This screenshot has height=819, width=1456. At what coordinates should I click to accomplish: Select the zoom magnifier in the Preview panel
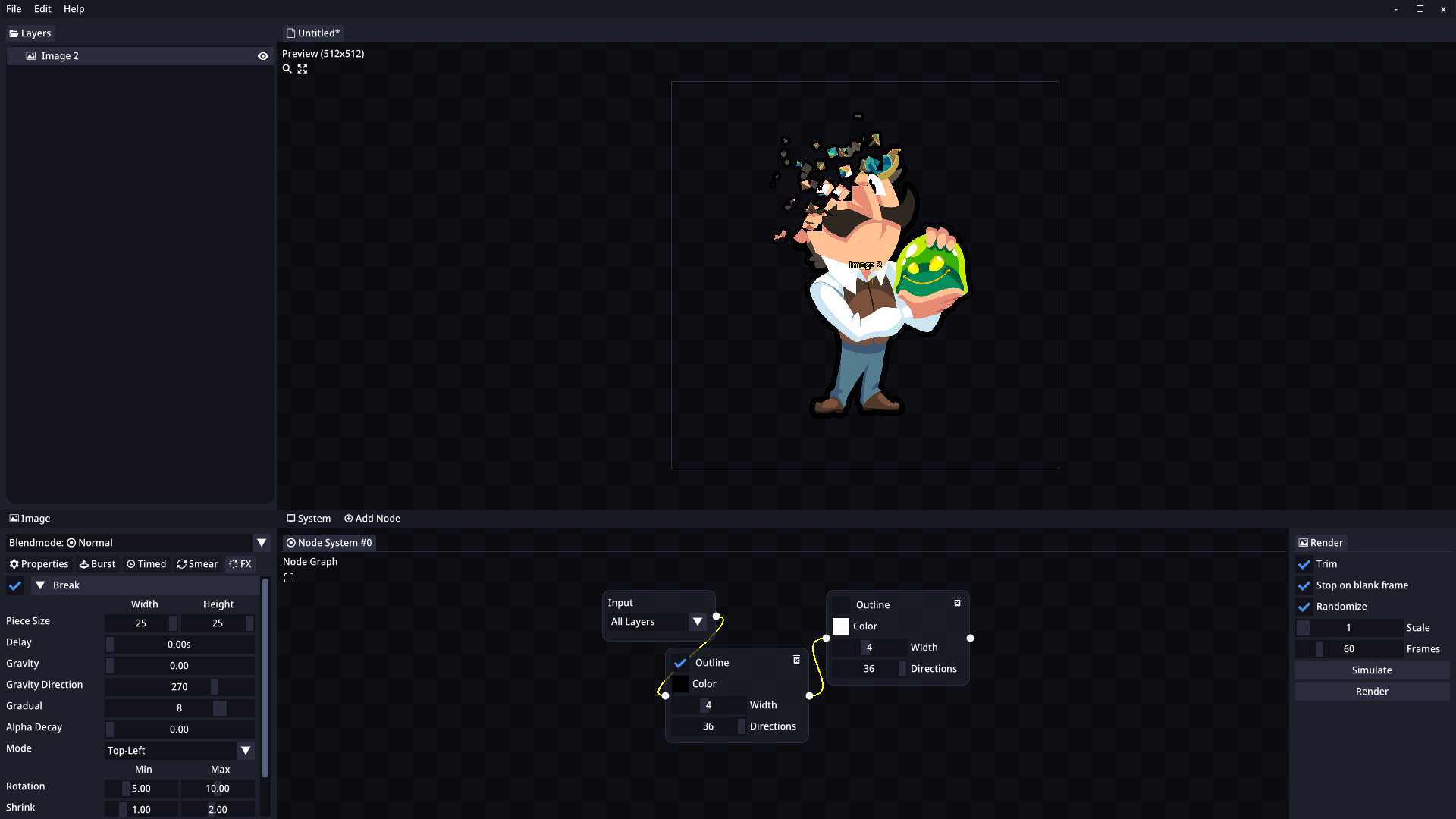[287, 69]
